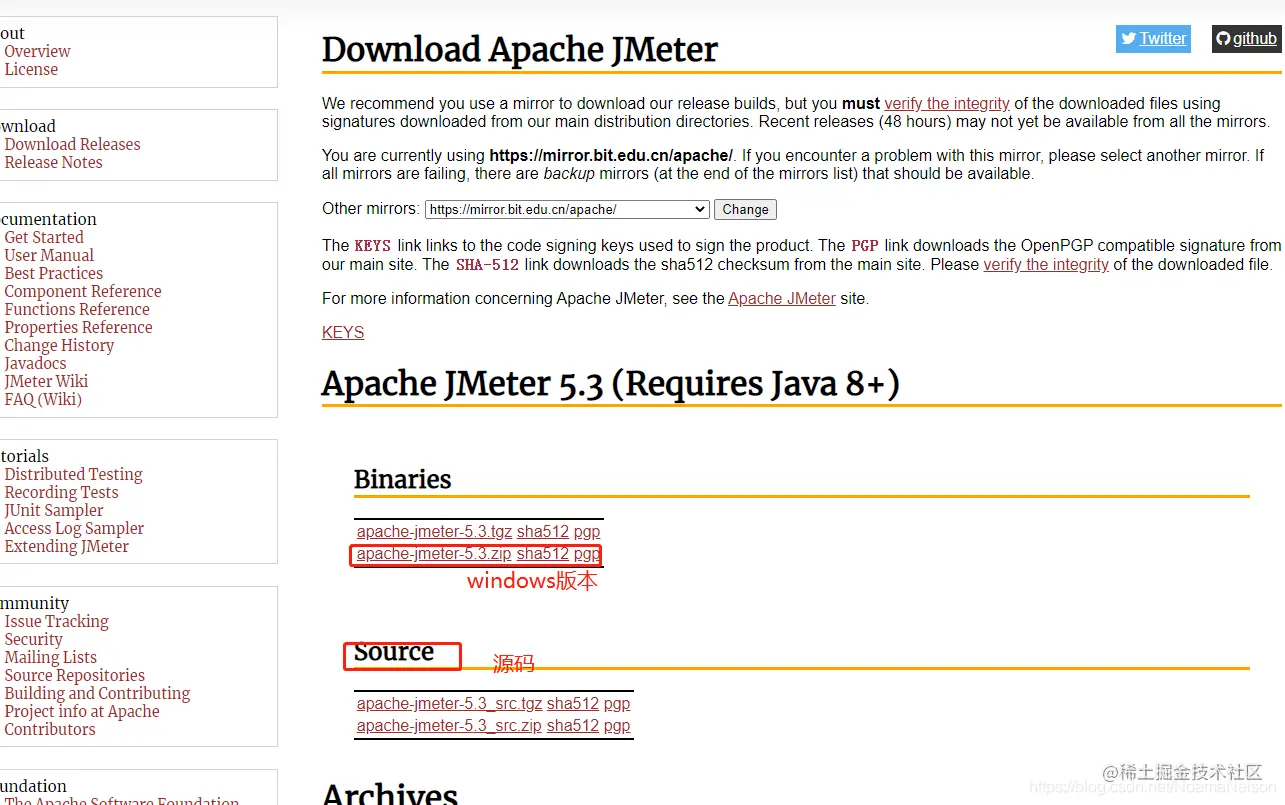
Task: Open Overview in the sidebar
Action: 37,51
